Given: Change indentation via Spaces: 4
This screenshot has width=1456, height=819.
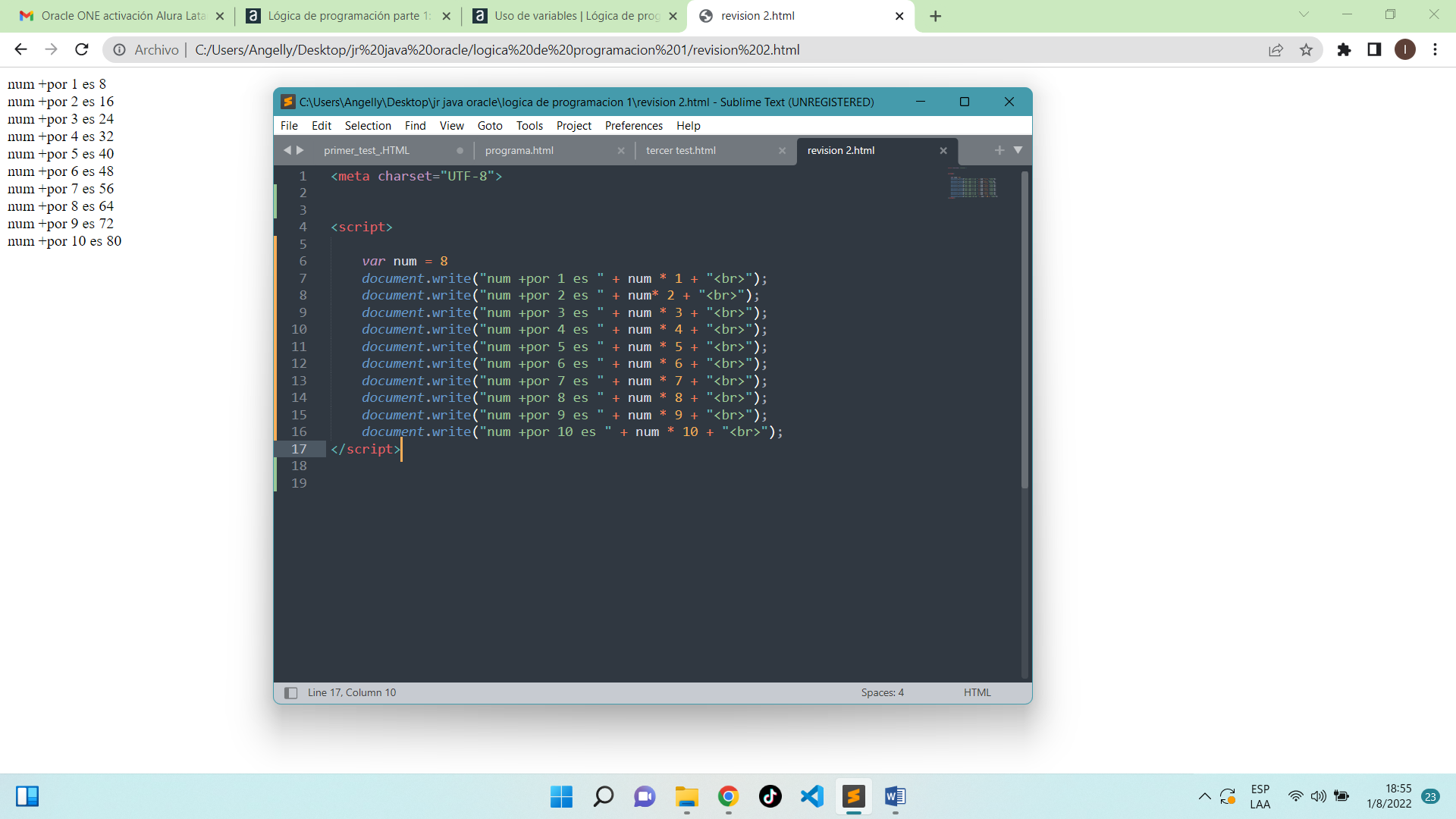Looking at the screenshot, I should pyautogui.click(x=882, y=692).
